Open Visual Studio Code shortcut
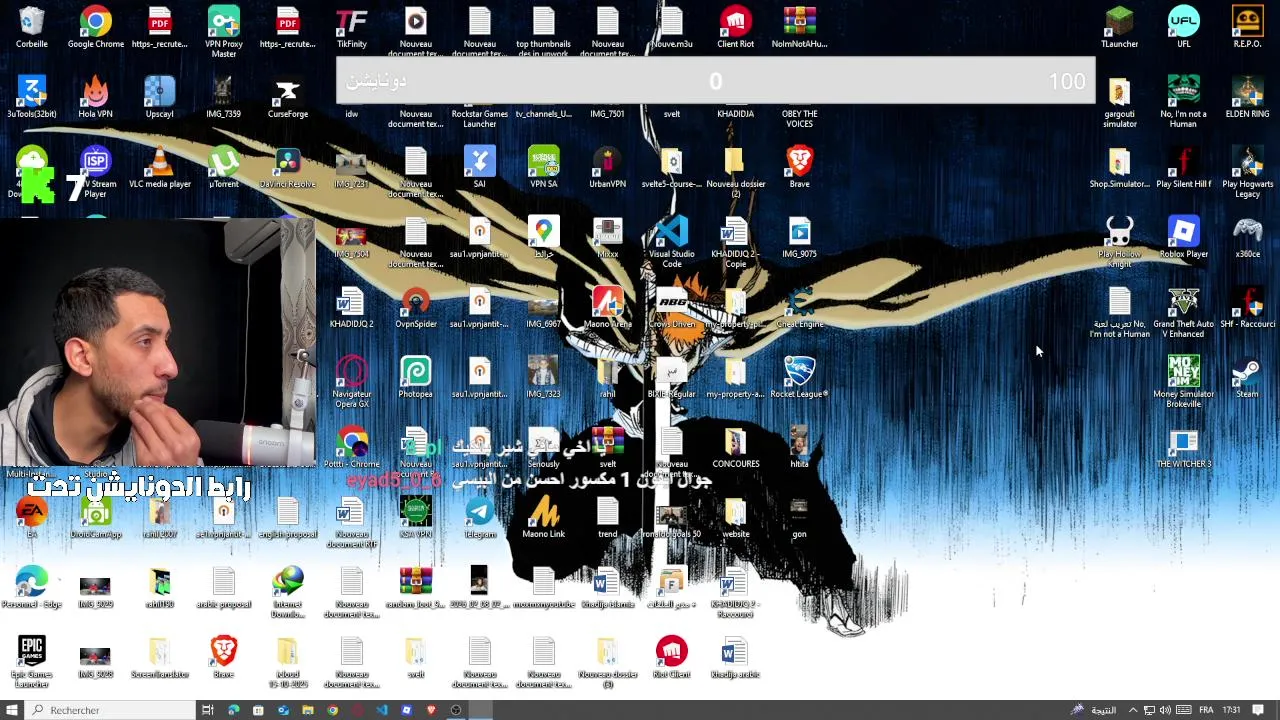Screen dimensions: 1280x720 point(672,242)
